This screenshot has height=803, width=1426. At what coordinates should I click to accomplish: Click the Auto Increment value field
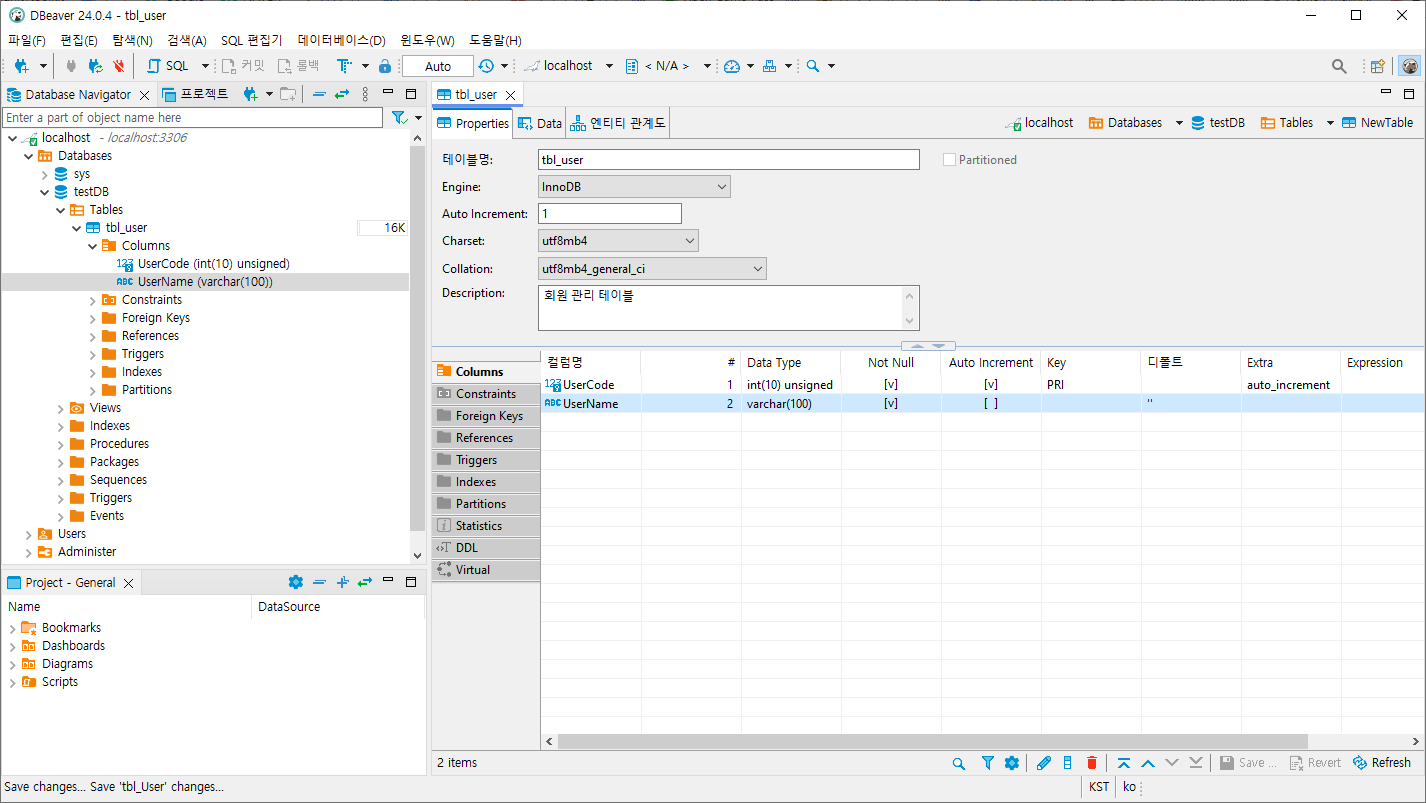click(x=610, y=214)
